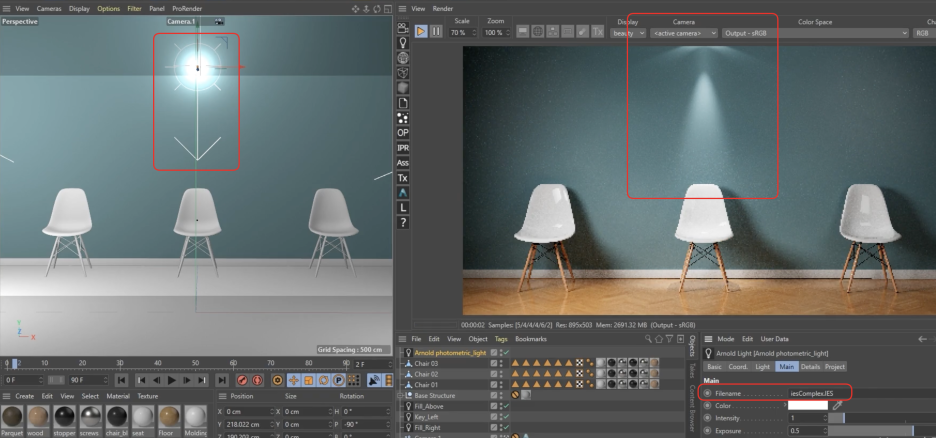The image size is (936, 438).
Task: Click the OP sidebar icon
Action: [403, 132]
